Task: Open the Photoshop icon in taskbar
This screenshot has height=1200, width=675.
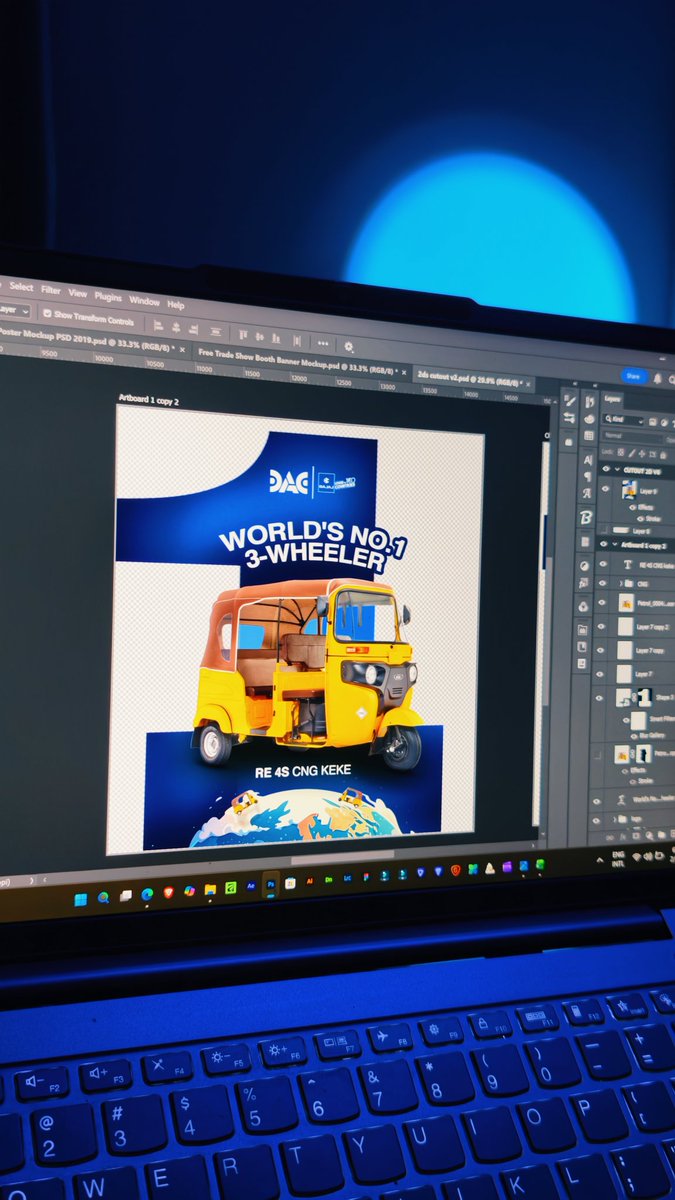Action: [270, 884]
